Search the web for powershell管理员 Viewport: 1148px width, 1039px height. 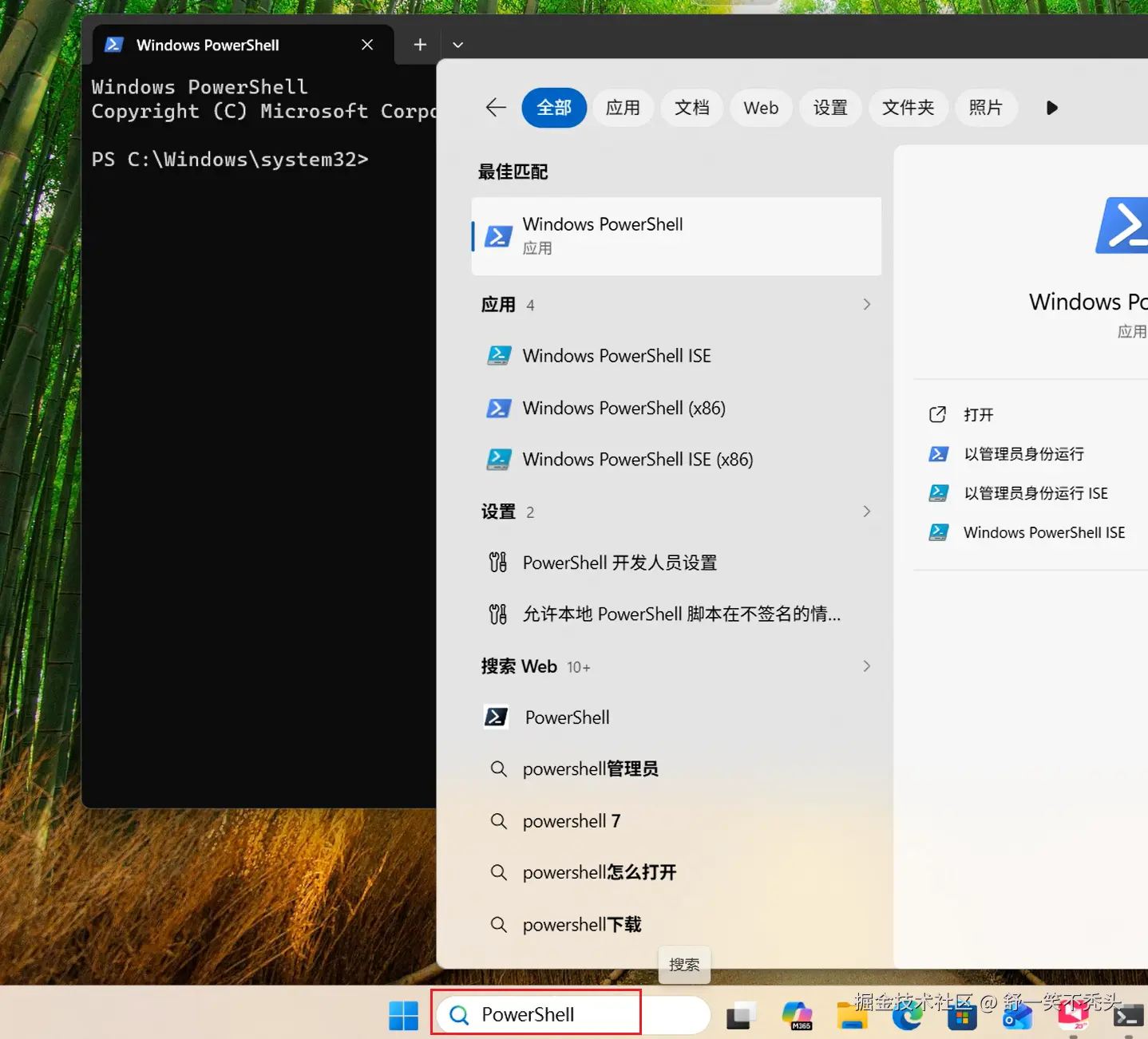pos(676,769)
